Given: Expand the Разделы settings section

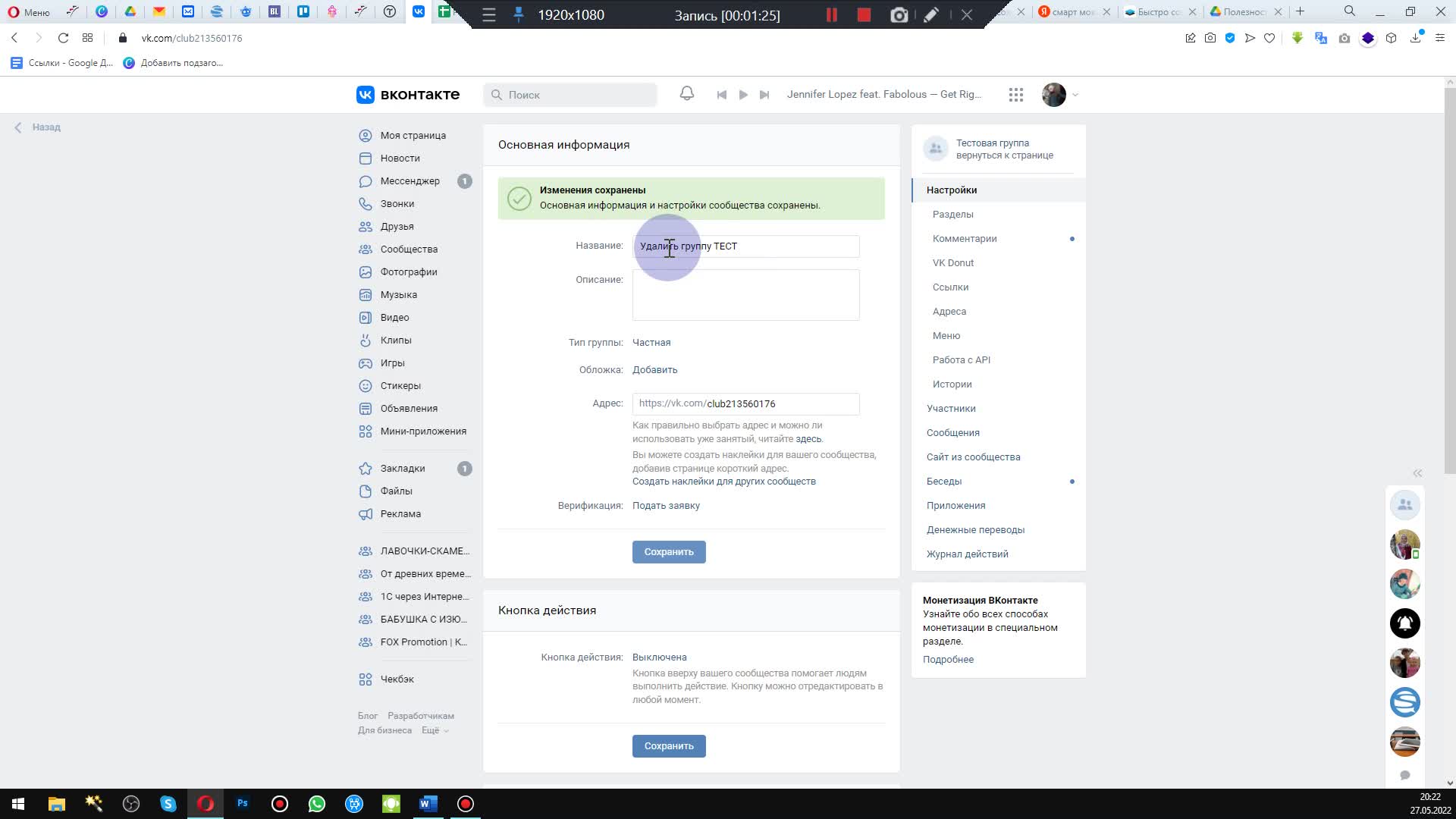Looking at the screenshot, I should tap(952, 214).
